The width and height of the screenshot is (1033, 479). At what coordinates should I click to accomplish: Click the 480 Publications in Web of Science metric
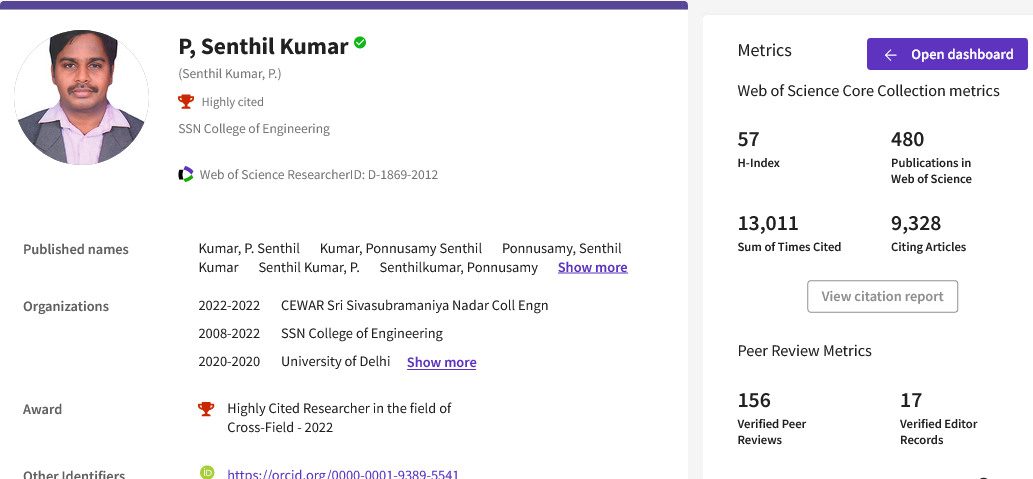907,139
